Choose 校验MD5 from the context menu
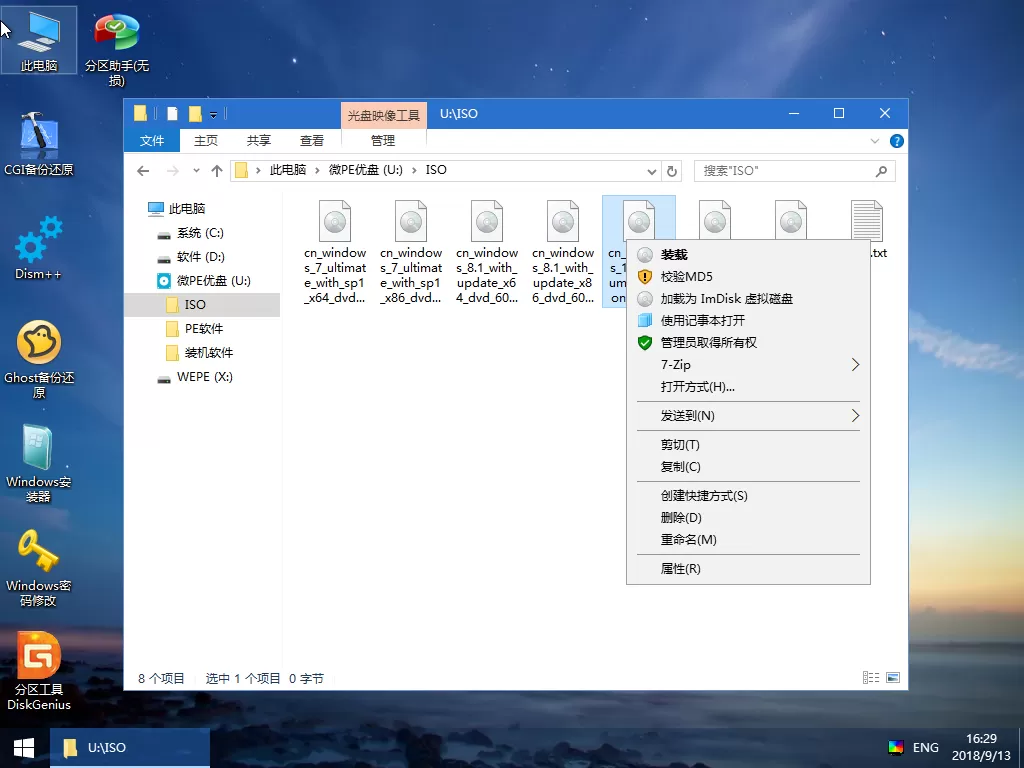The width and height of the screenshot is (1024, 768). [x=685, y=278]
